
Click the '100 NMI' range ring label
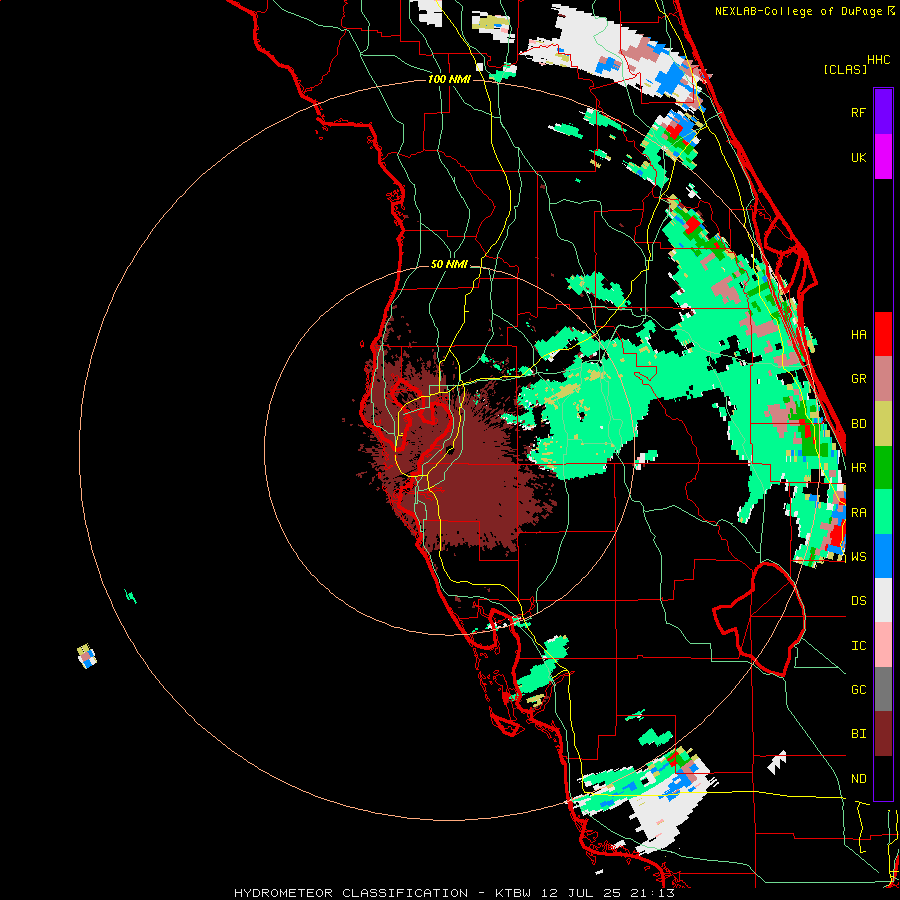point(449,79)
